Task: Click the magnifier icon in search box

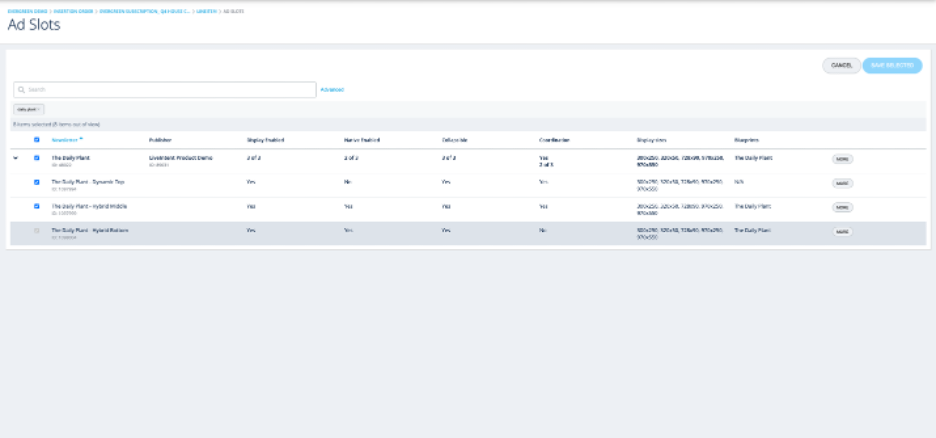Action: click(x=21, y=90)
